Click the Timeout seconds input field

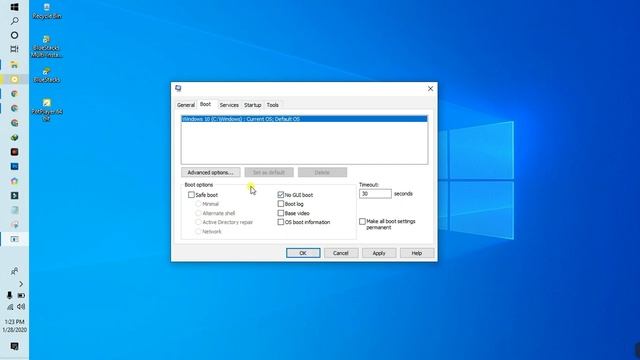pyautogui.click(x=375, y=193)
